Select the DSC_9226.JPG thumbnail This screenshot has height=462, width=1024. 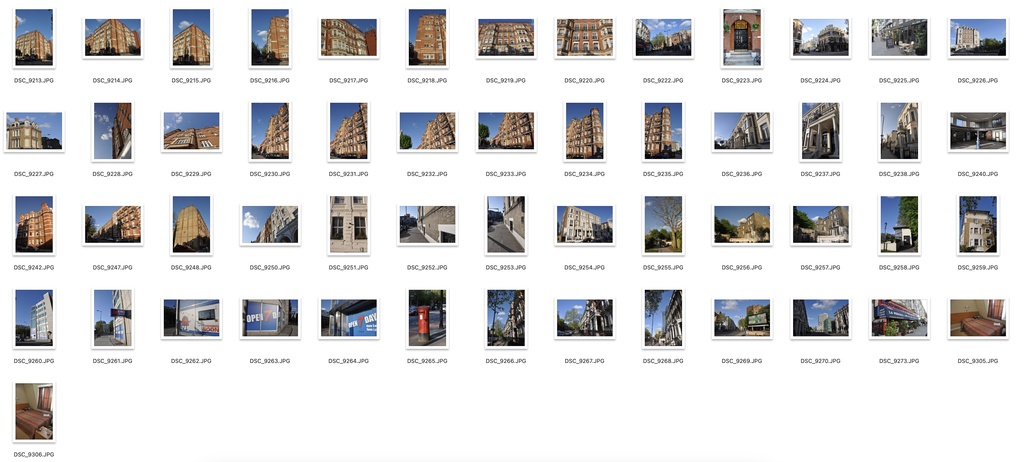978,38
